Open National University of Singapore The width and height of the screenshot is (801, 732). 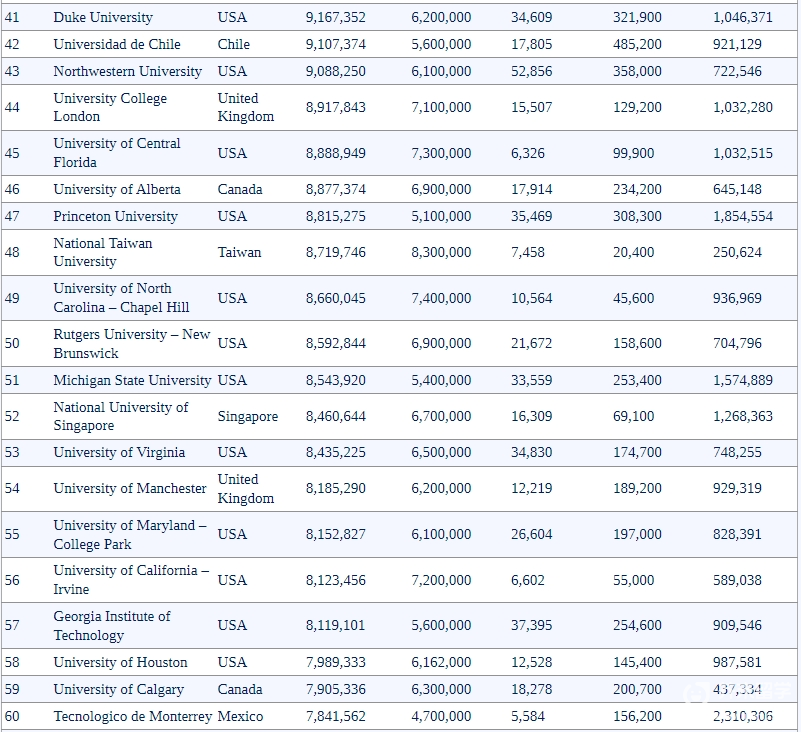coord(120,416)
